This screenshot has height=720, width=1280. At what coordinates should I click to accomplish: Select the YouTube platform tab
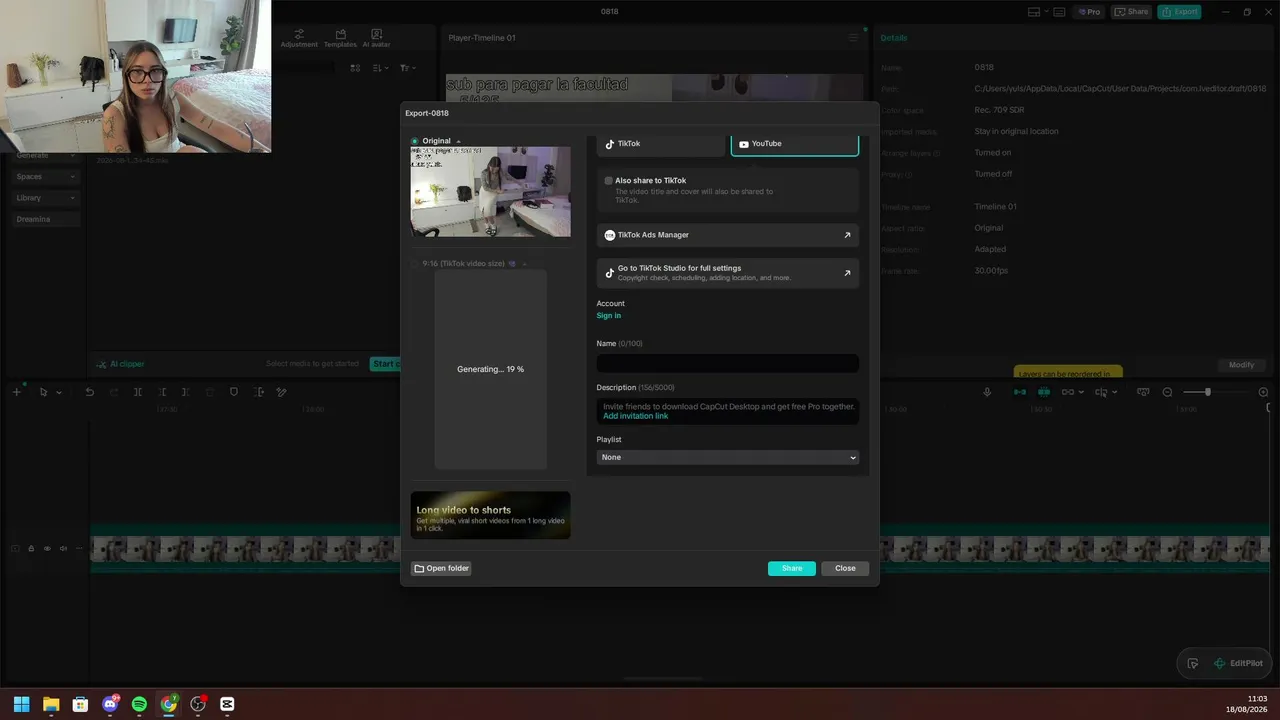[795, 144]
